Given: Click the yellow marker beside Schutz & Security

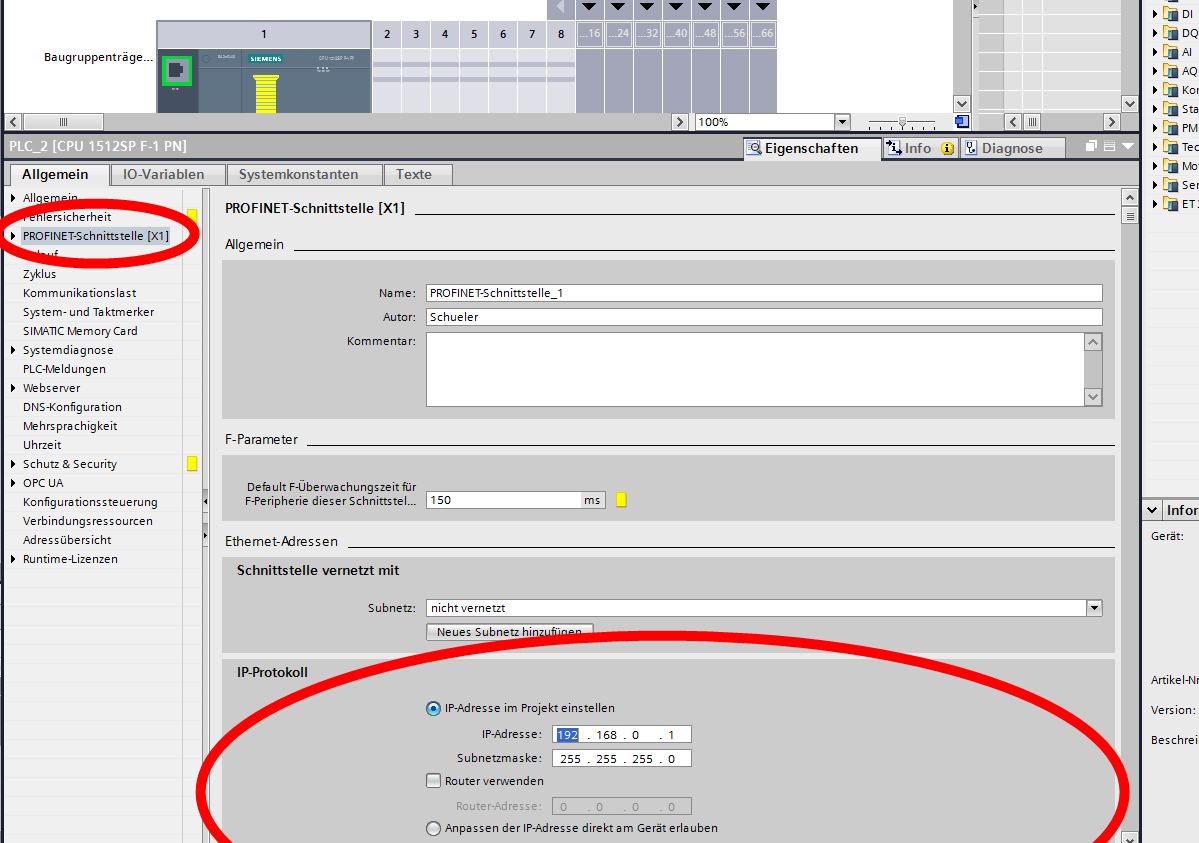Looking at the screenshot, I should [x=192, y=464].
